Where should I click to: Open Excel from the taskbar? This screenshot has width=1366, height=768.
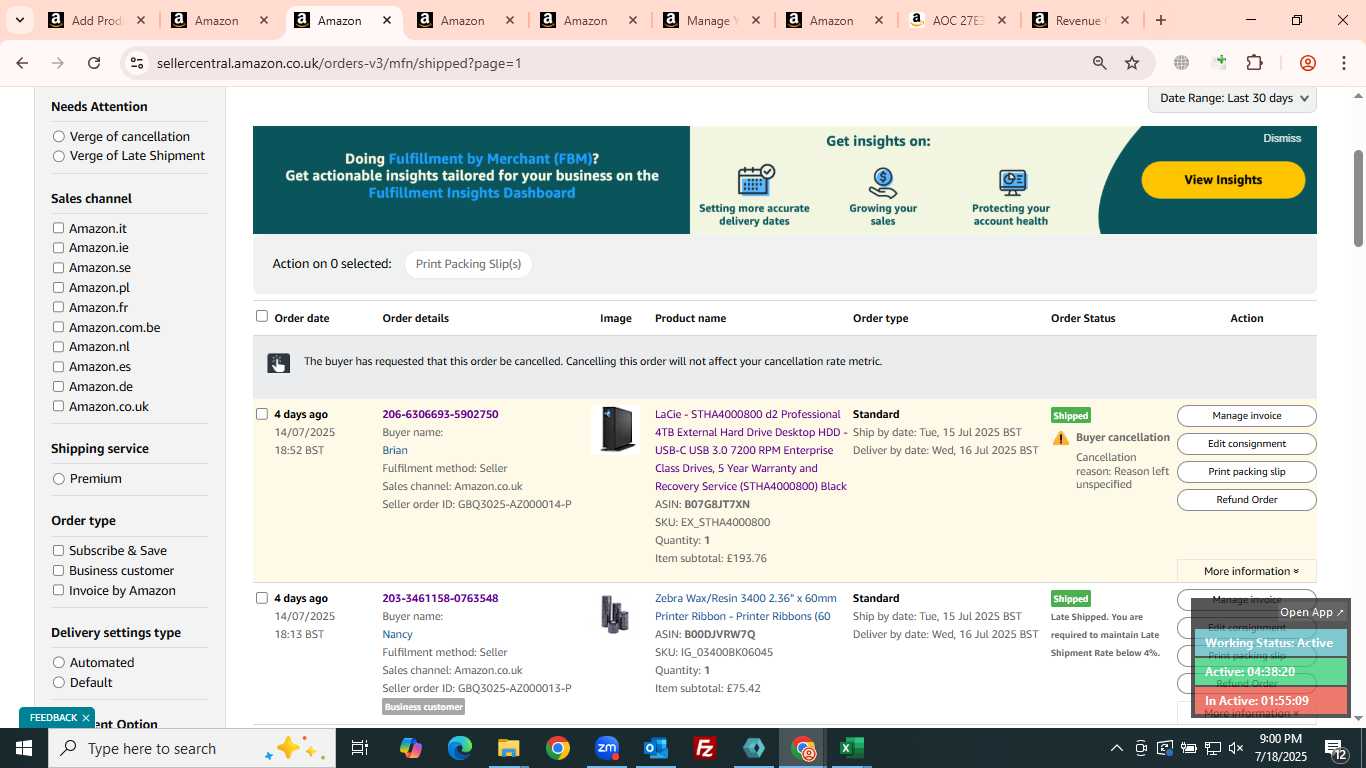click(852, 748)
